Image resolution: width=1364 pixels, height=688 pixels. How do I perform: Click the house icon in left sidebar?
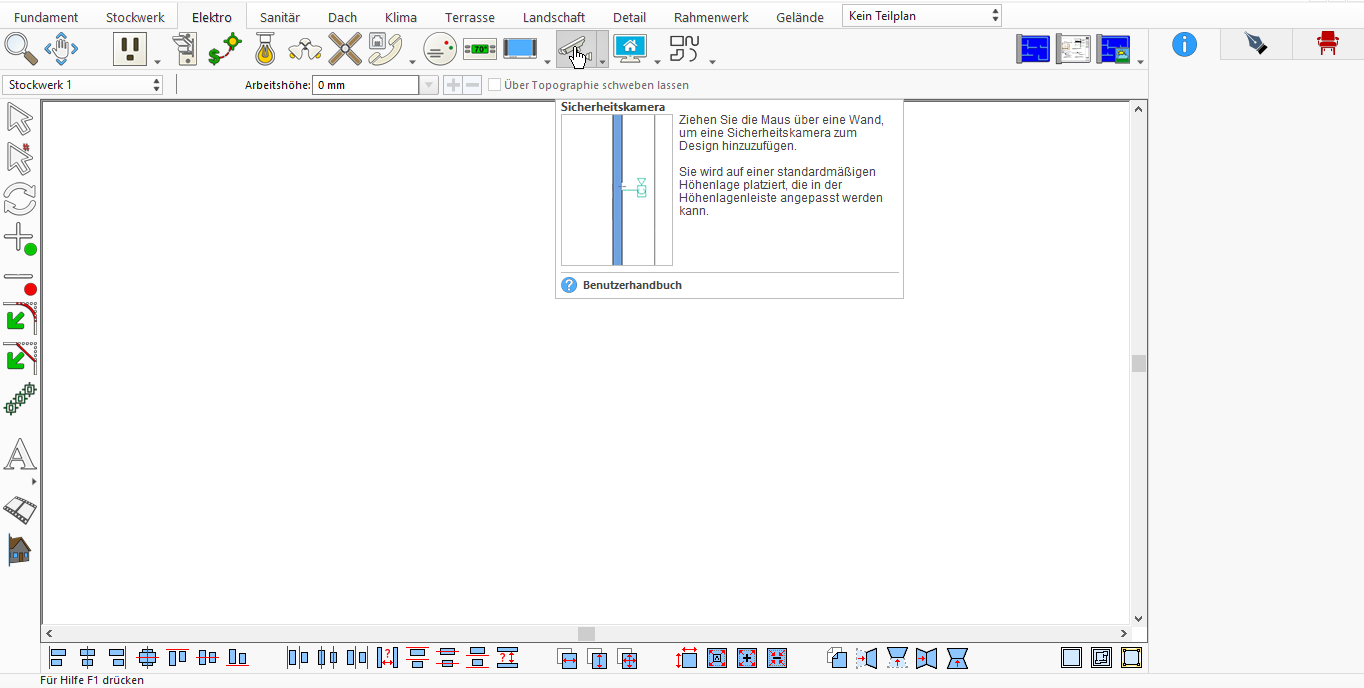pos(20,549)
